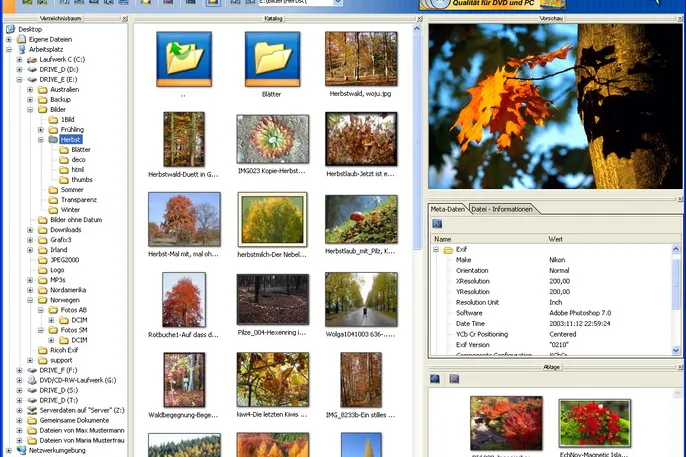Select the Herbst folder in the tree
The height and width of the screenshot is (457, 686).
pos(70,140)
